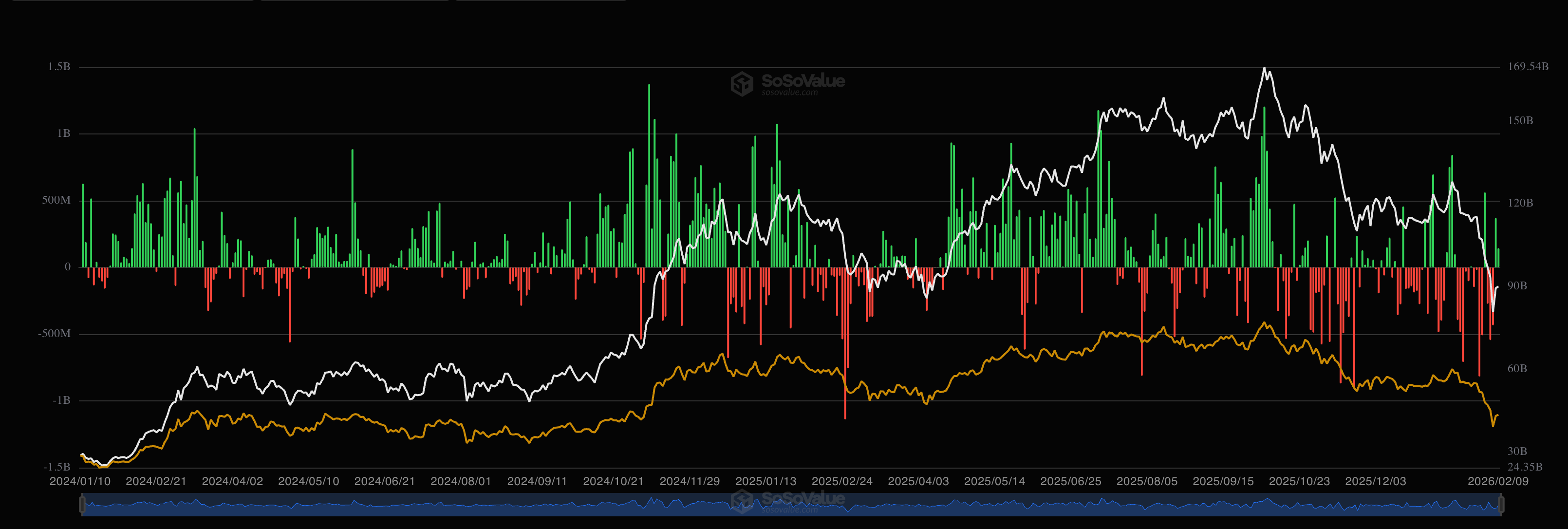1568x529 pixels.
Task: Click the 2025/12/03 date label
Action: coord(1376,482)
